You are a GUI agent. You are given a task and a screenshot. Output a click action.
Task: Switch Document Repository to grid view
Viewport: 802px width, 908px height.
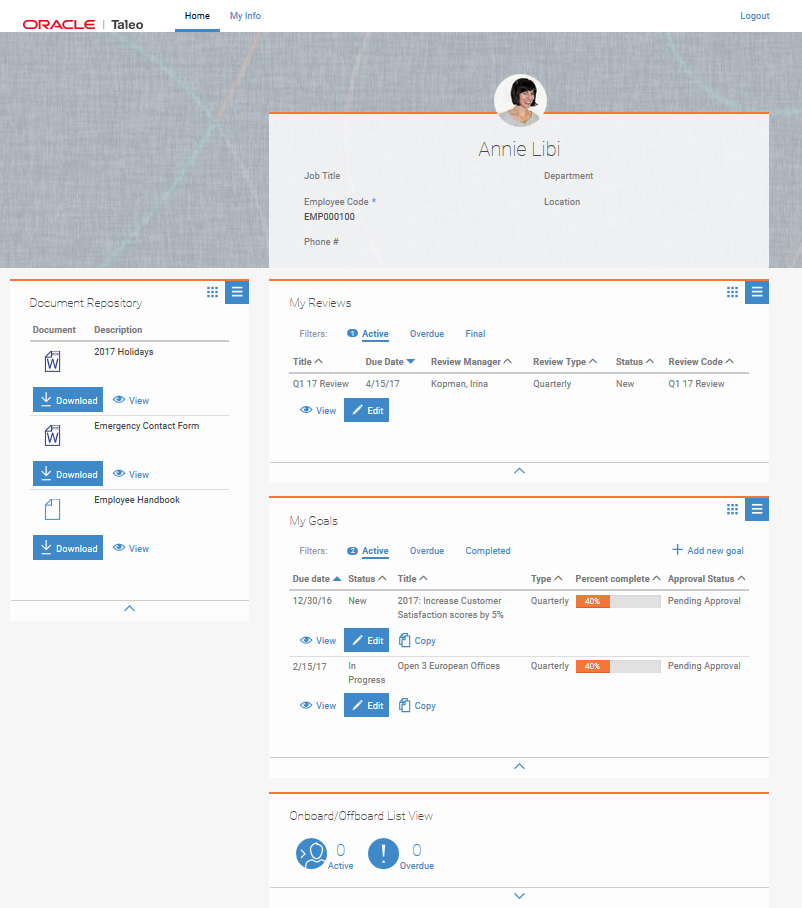[x=213, y=292]
